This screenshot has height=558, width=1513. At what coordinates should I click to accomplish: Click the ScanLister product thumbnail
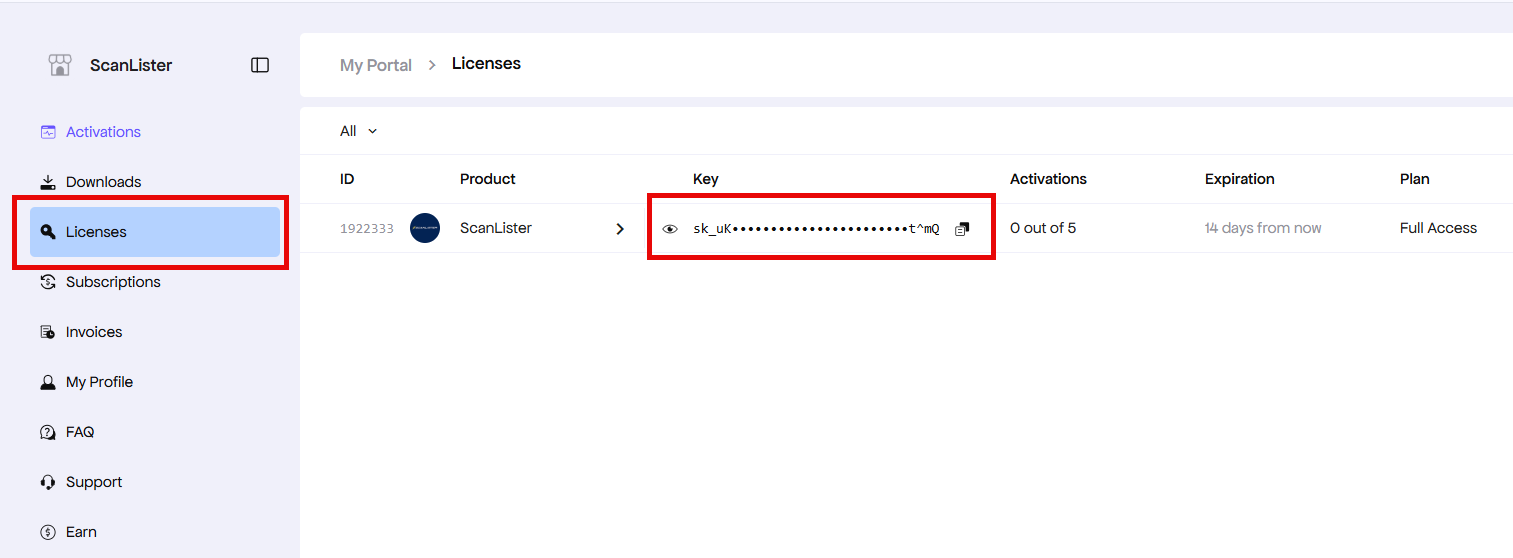tap(425, 228)
